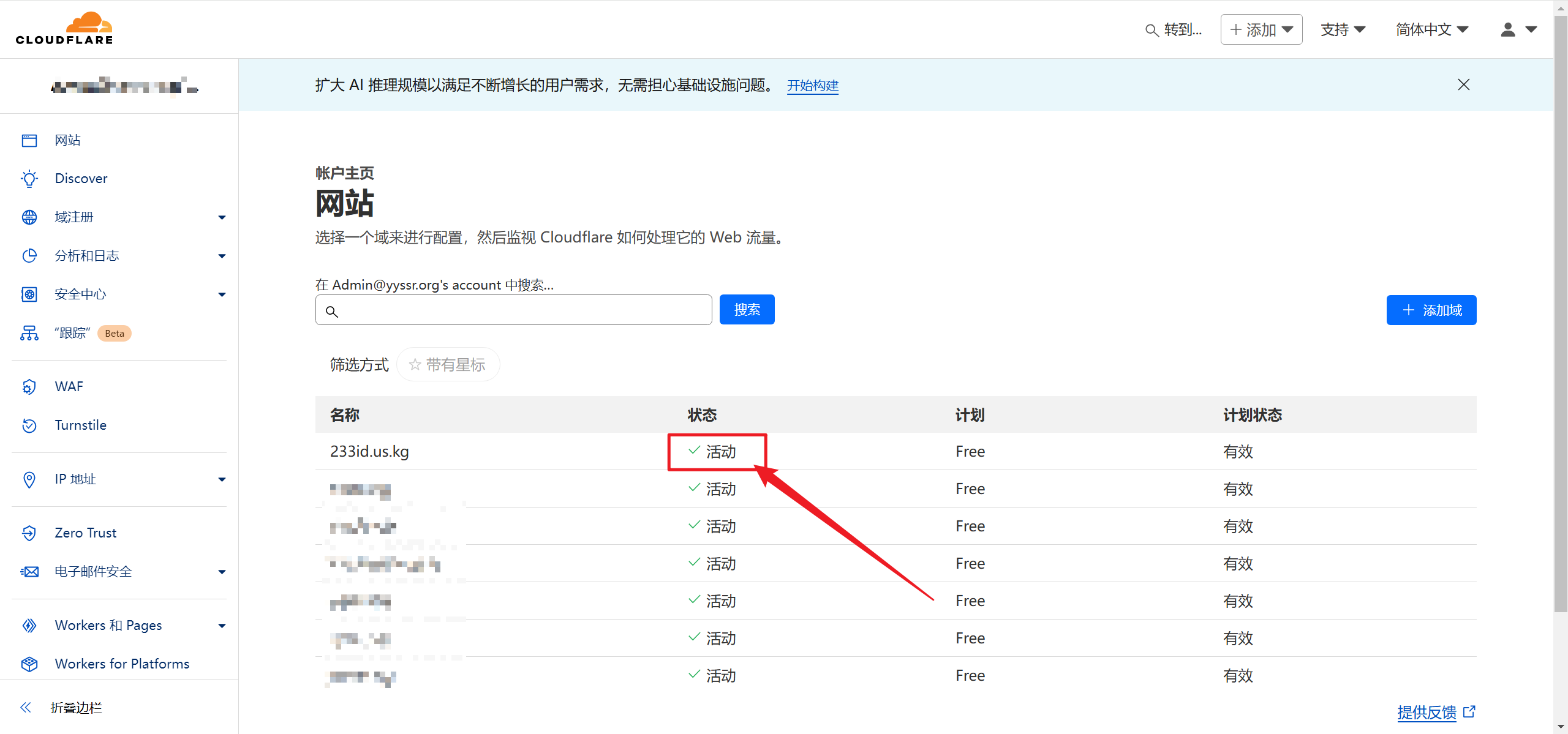The height and width of the screenshot is (734, 1568).
Task: Click the Workers for Platforms cube icon
Action: [x=29, y=664]
